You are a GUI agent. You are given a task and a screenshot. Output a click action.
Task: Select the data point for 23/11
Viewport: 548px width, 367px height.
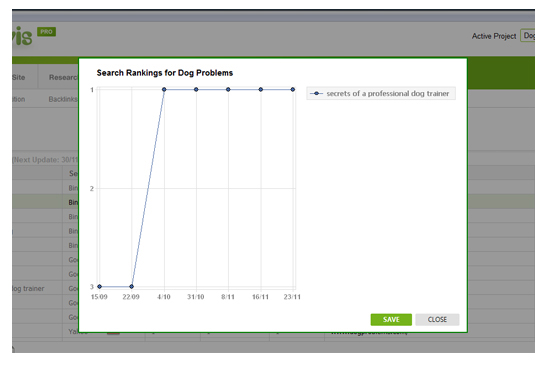[x=293, y=89]
